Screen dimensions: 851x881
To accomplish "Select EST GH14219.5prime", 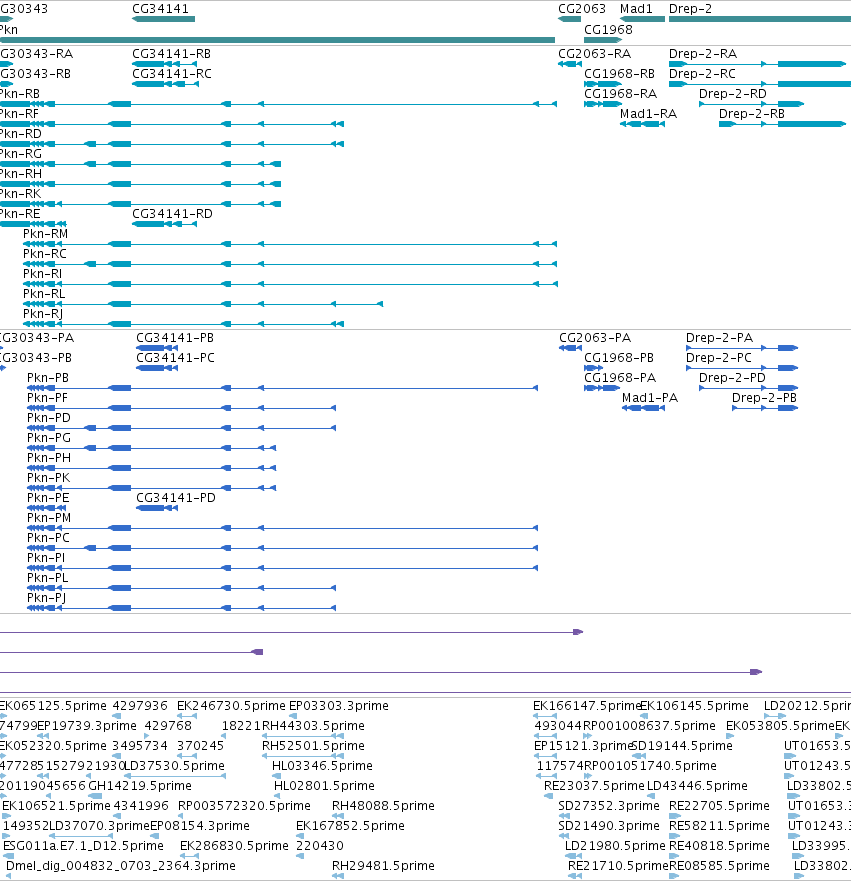I will tap(140, 786).
